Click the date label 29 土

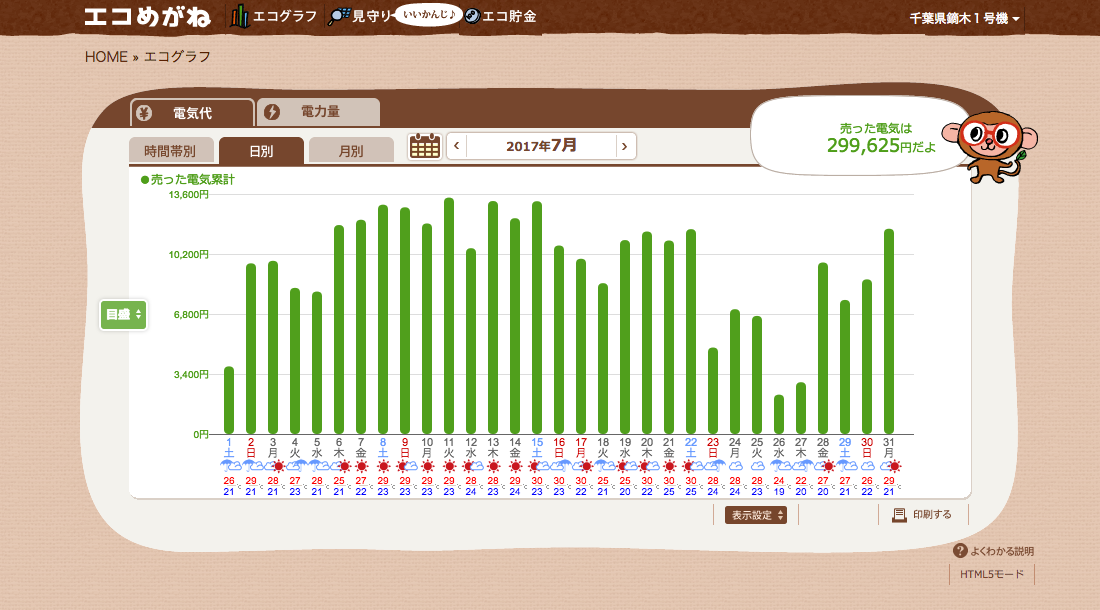(845, 448)
